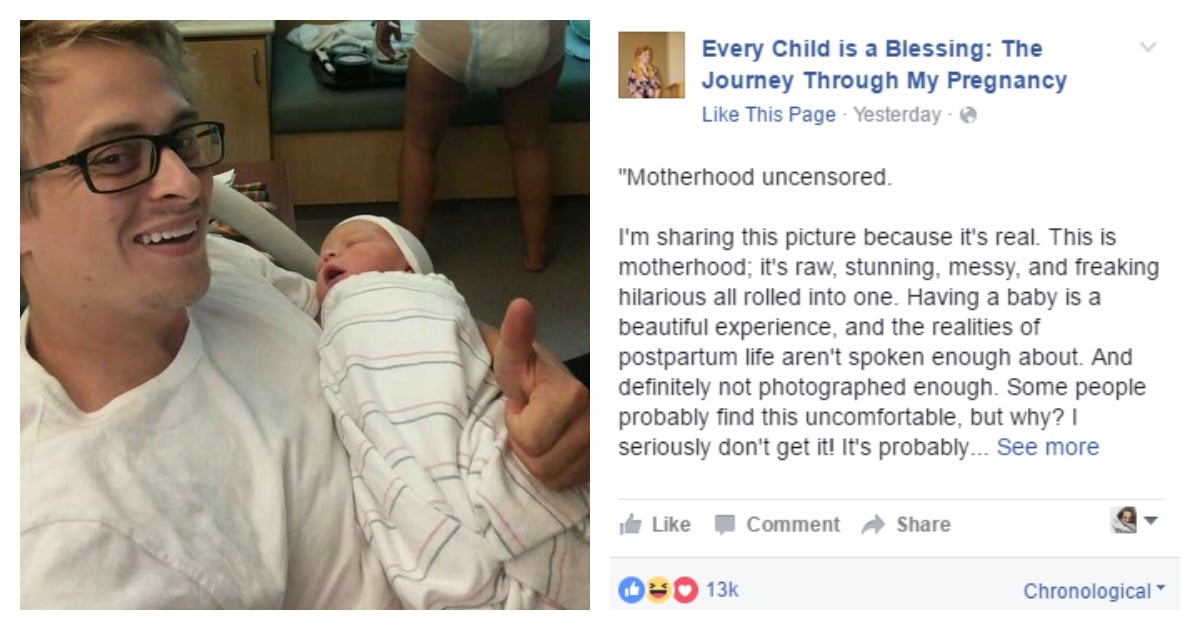Click the Like thumbs-up icon
Screen dimensions: 1200x630
pyautogui.click(x=630, y=525)
